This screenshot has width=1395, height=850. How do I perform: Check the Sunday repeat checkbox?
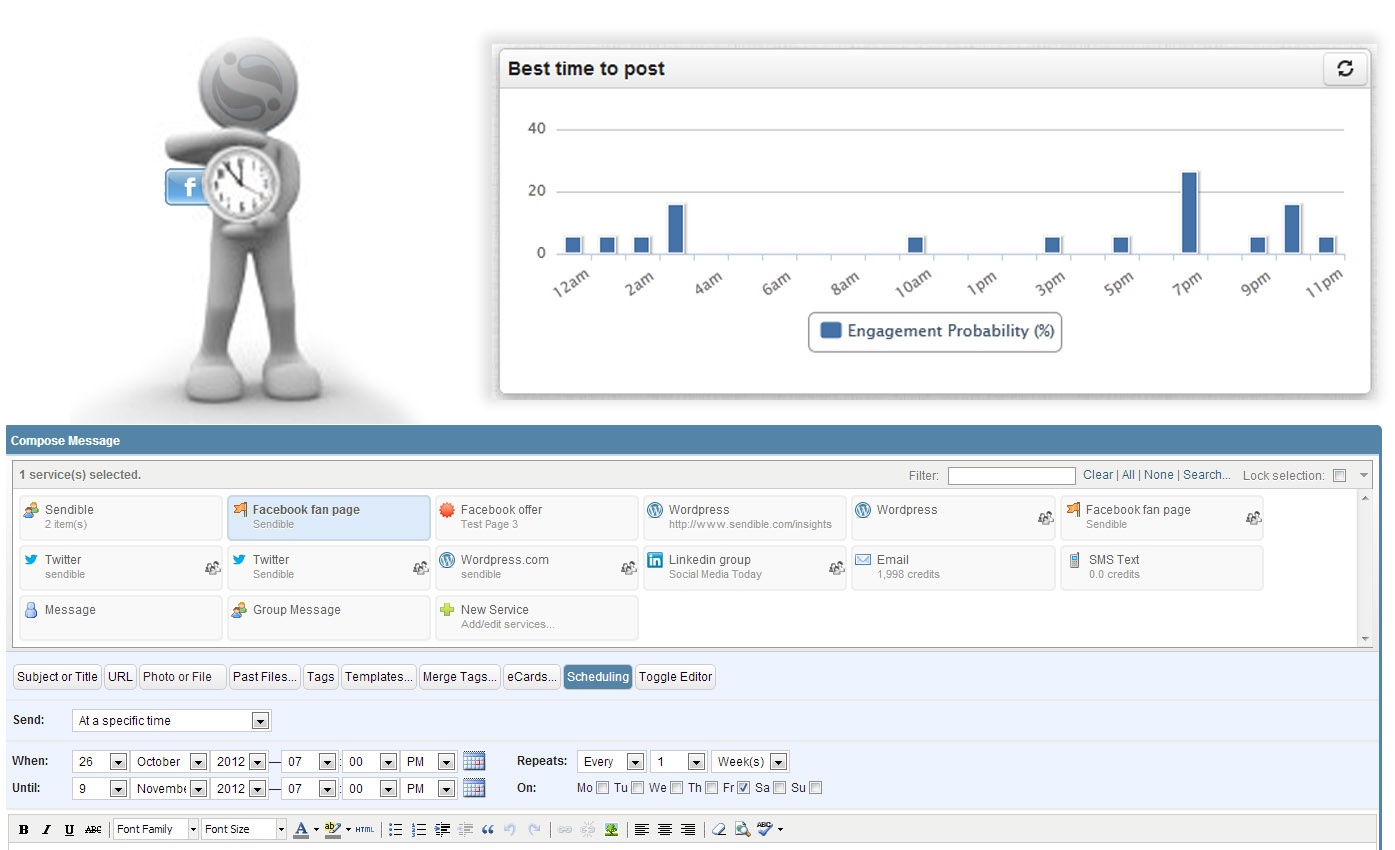pos(815,788)
